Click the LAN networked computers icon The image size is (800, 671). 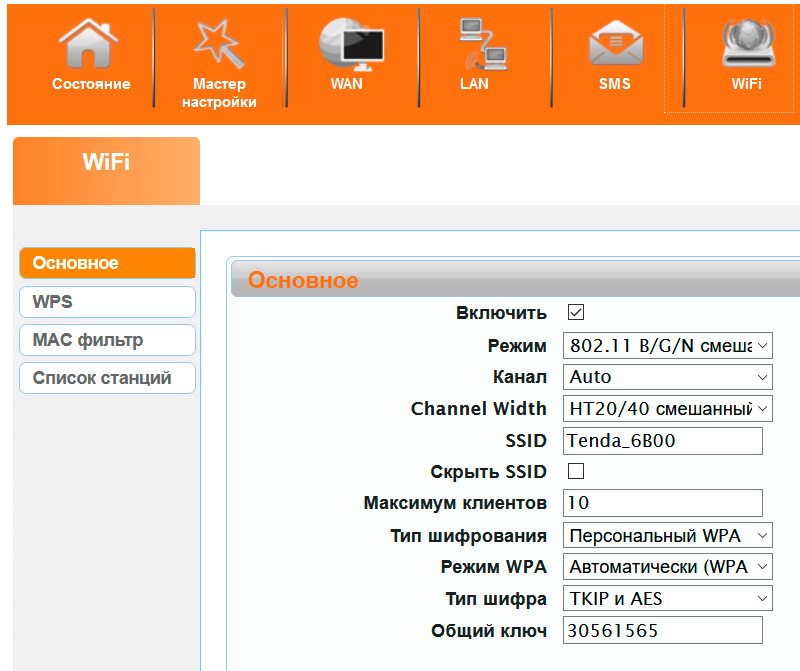tap(482, 45)
